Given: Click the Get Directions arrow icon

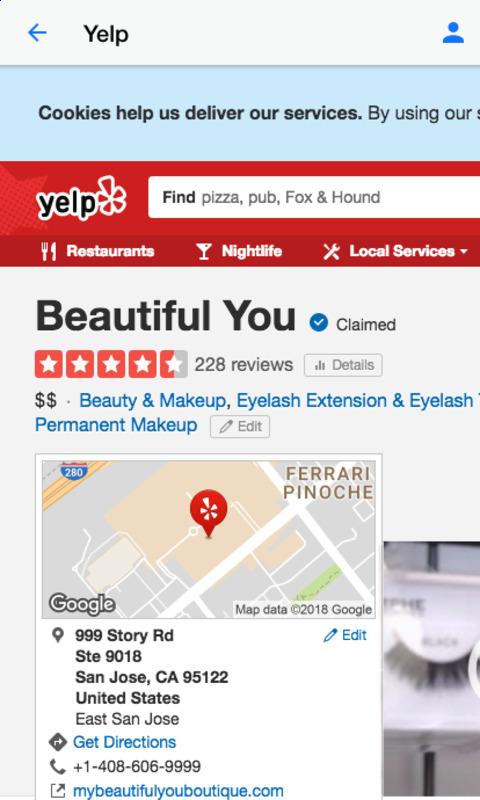Looking at the screenshot, I should [58, 742].
